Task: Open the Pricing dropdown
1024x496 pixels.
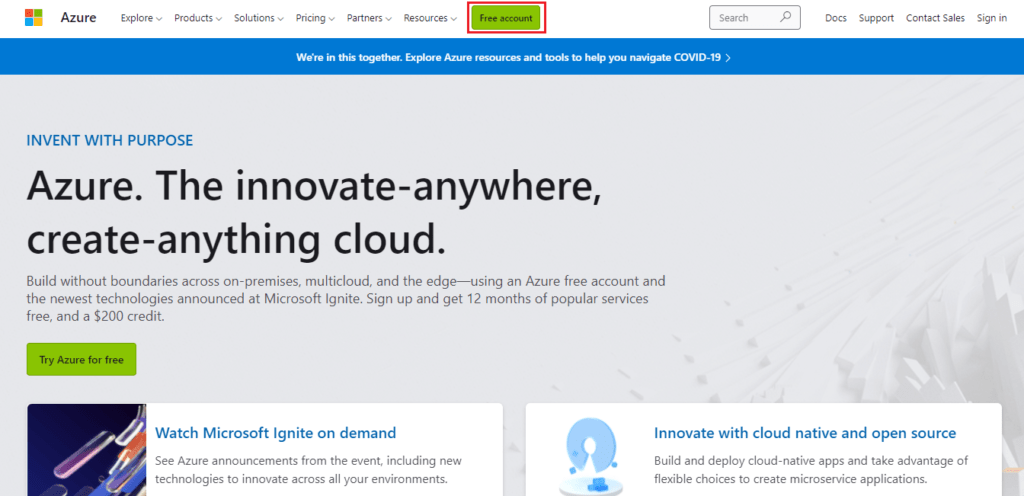Action: click(315, 18)
